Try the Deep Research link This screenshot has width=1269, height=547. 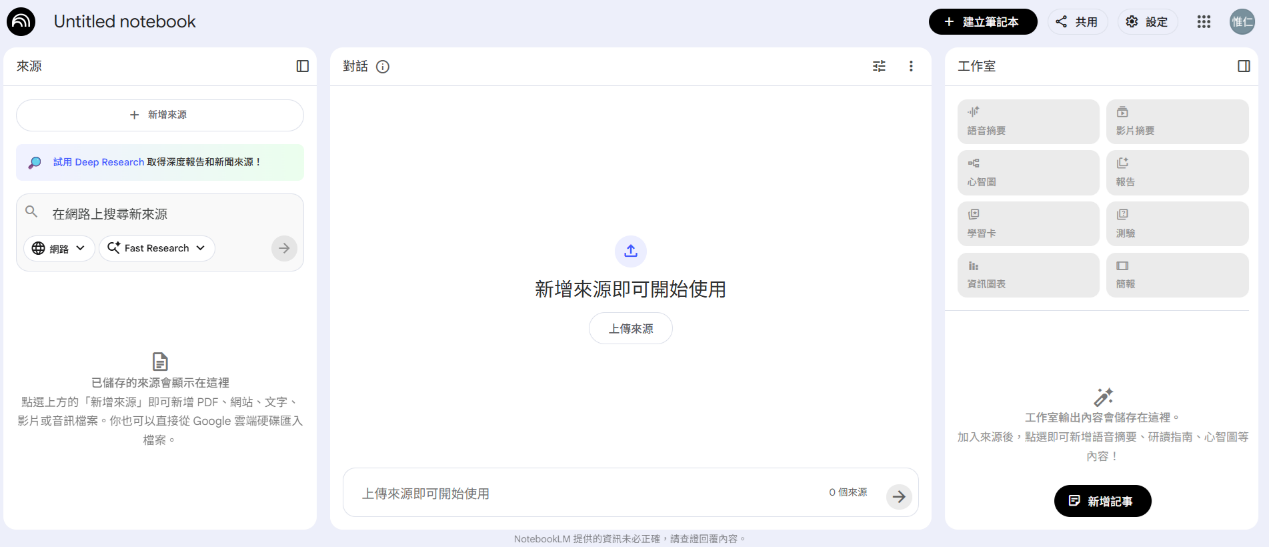click(98, 162)
